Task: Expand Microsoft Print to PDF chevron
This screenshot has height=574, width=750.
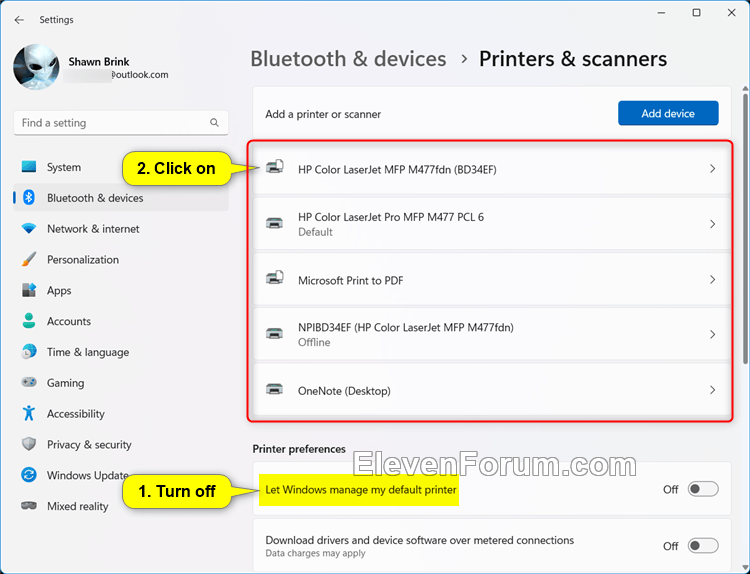Action: (x=712, y=280)
